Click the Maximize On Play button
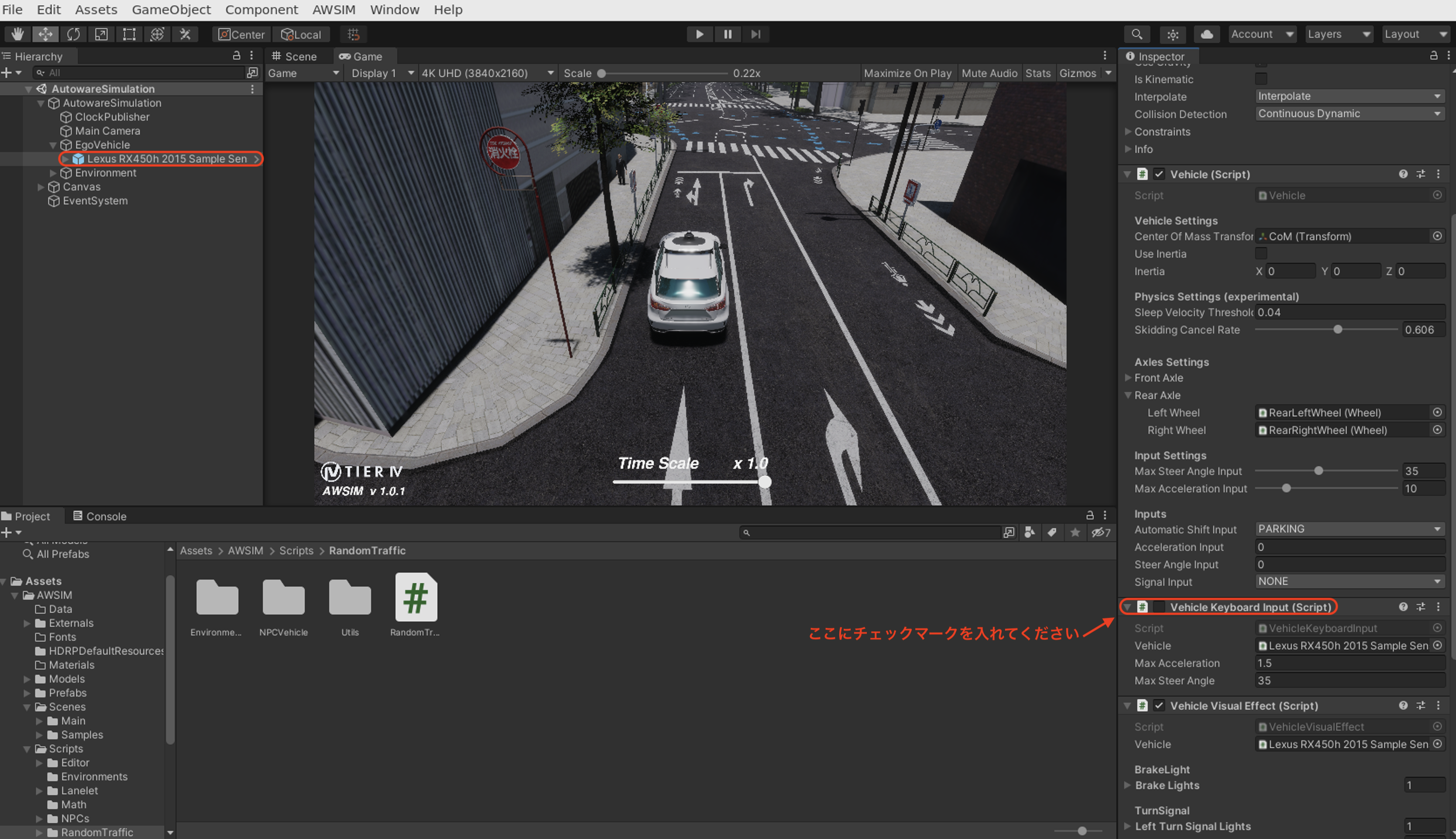Screen dimensions: 1456x839 click(x=908, y=72)
